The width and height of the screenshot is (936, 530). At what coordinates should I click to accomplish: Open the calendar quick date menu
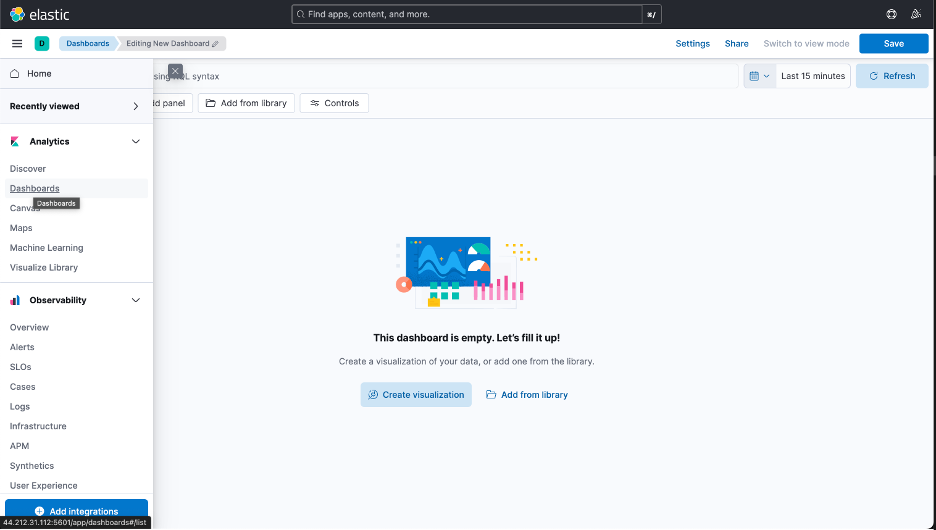[x=759, y=76]
